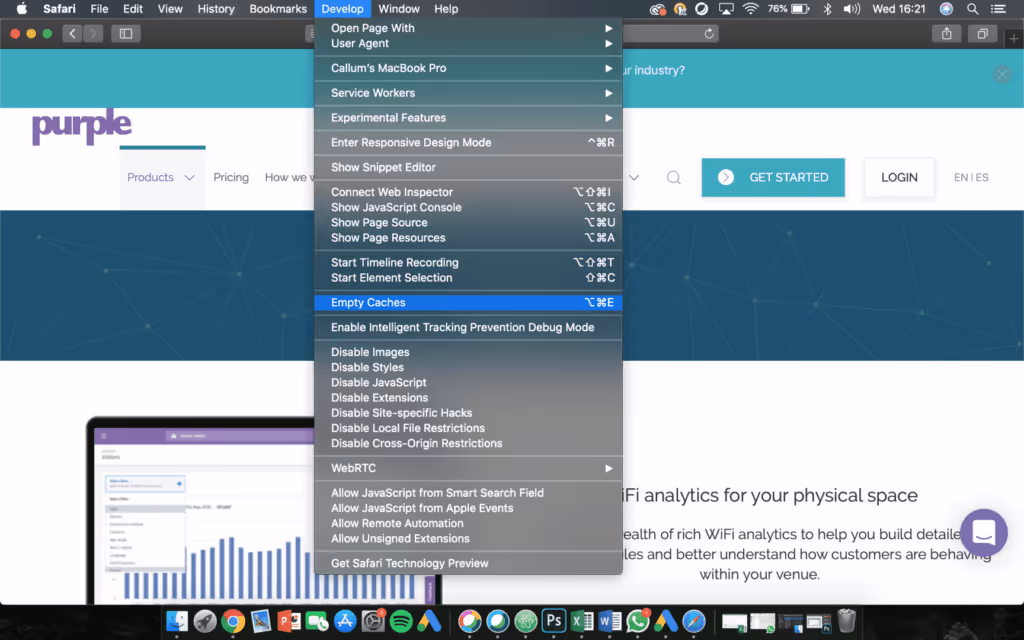This screenshot has width=1024, height=640.
Task: Open the App Store from the Dock
Action: 345,620
